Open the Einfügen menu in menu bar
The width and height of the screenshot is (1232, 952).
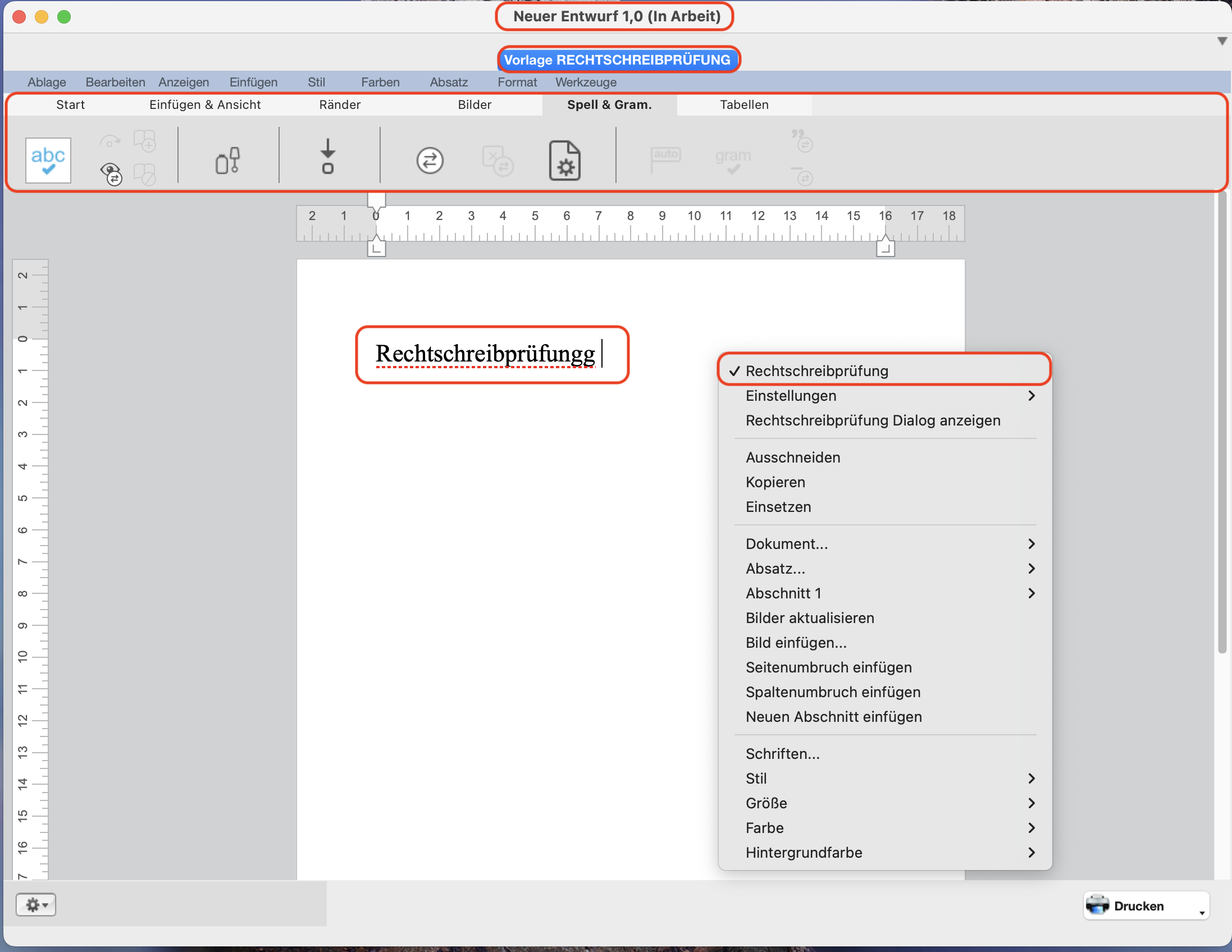pyautogui.click(x=253, y=82)
